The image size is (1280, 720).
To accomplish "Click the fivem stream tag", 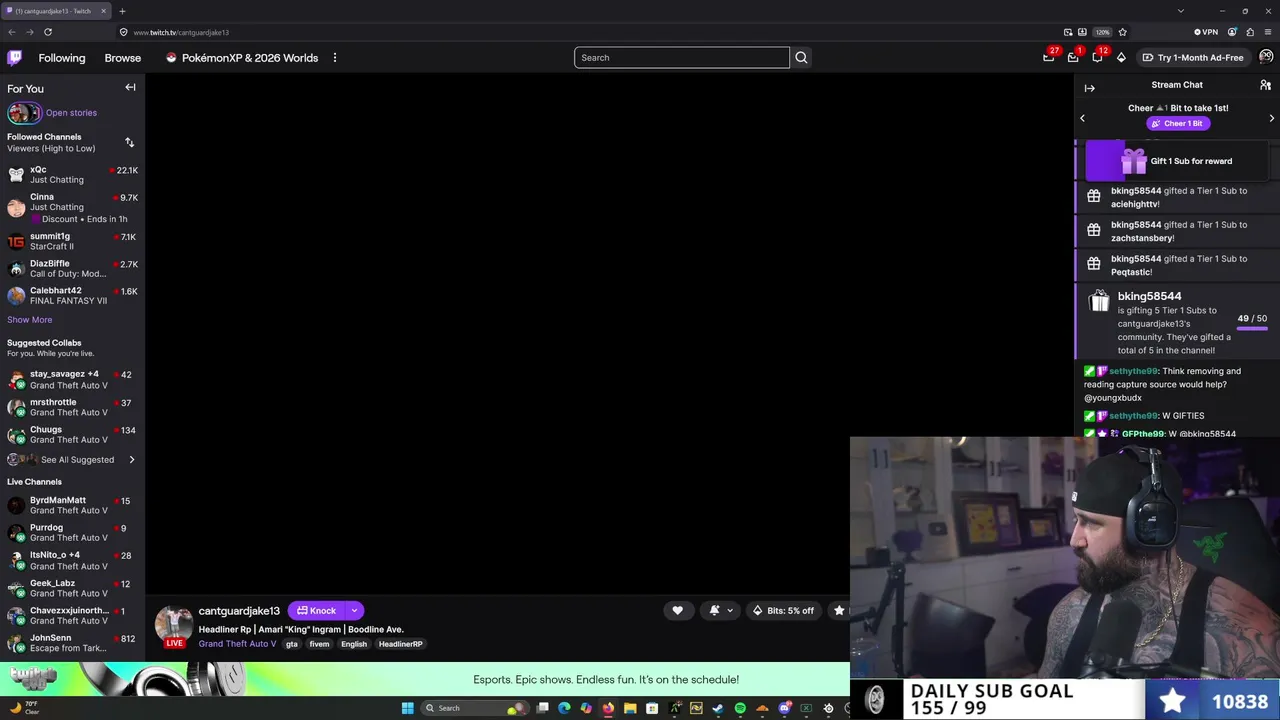I will coord(319,644).
